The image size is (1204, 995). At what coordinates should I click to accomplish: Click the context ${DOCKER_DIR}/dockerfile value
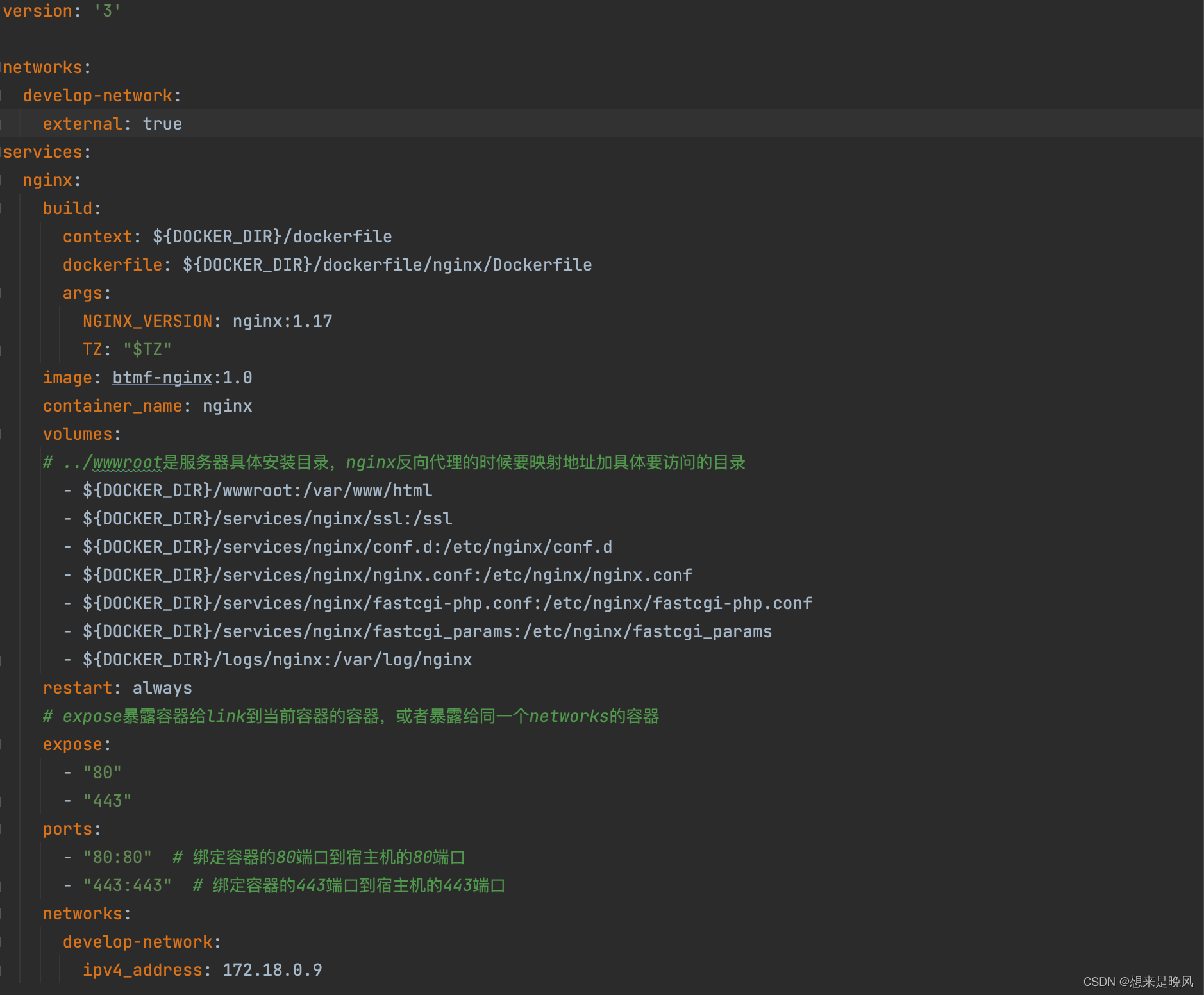[272, 237]
